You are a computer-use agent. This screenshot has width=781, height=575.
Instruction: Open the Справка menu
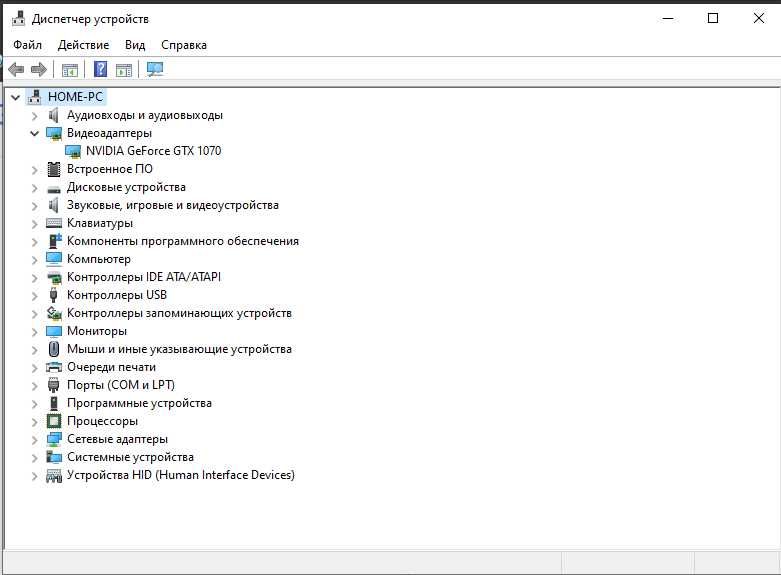coord(184,45)
